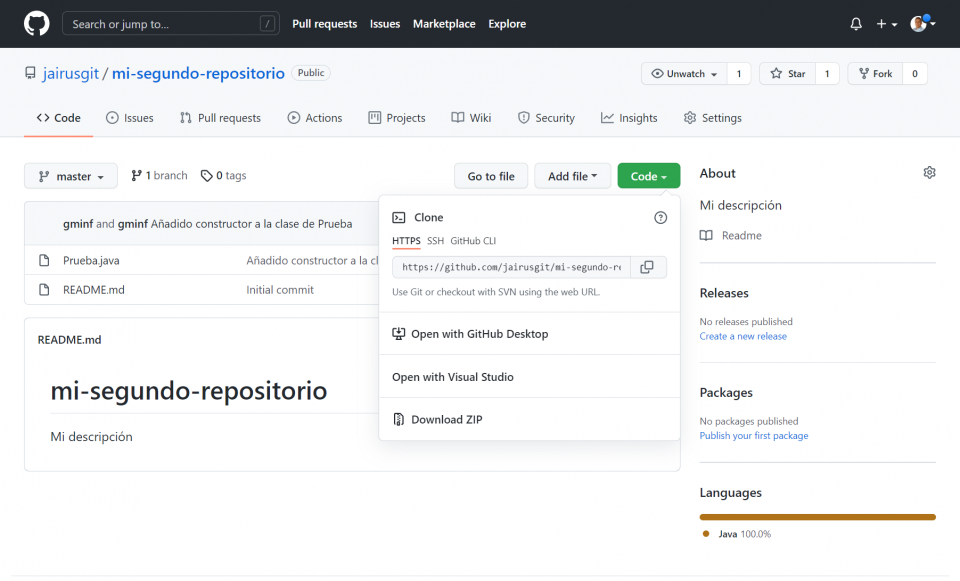The height and width of the screenshot is (581, 960).
Task: Switch to the Wiki tab
Action: (x=471, y=118)
